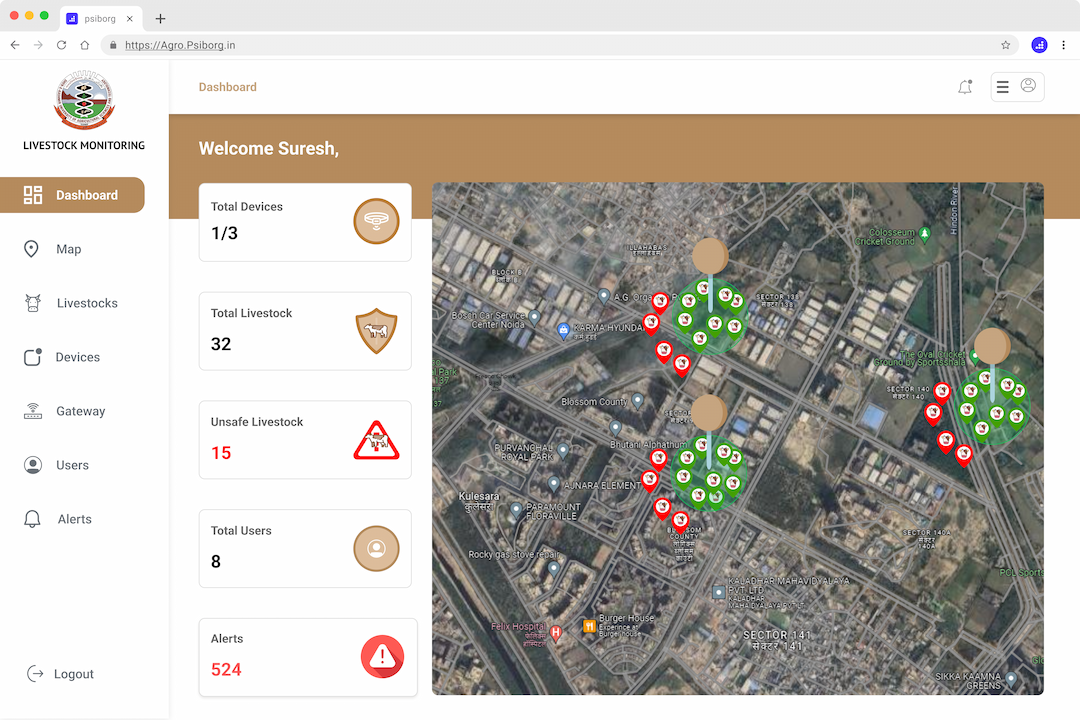Click the browser address bar URL
The height and width of the screenshot is (720, 1080).
click(180, 45)
